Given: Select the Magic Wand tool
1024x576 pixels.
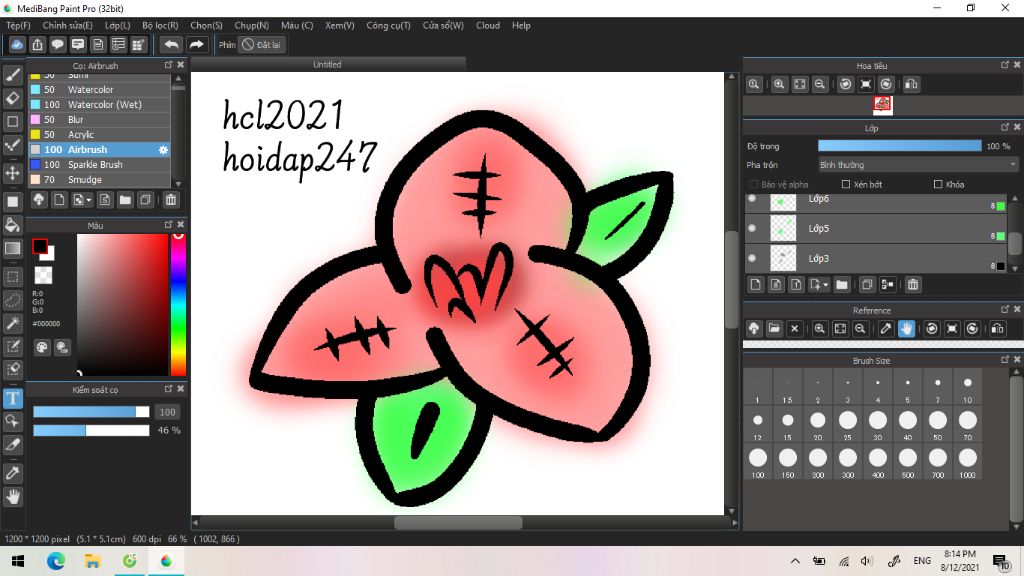Looking at the screenshot, I should tap(12, 323).
